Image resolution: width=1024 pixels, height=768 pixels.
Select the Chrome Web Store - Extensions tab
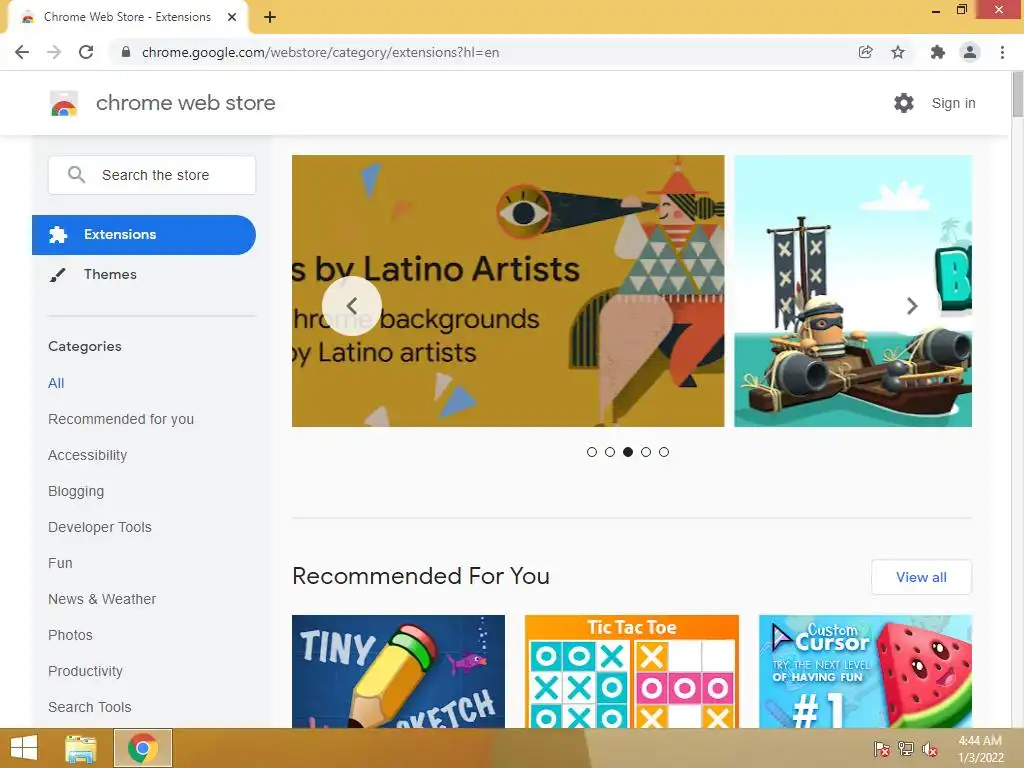[127, 17]
